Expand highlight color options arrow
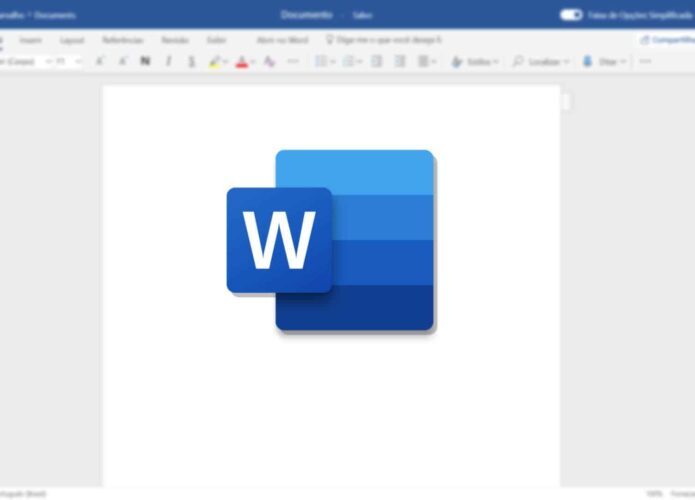 226,62
